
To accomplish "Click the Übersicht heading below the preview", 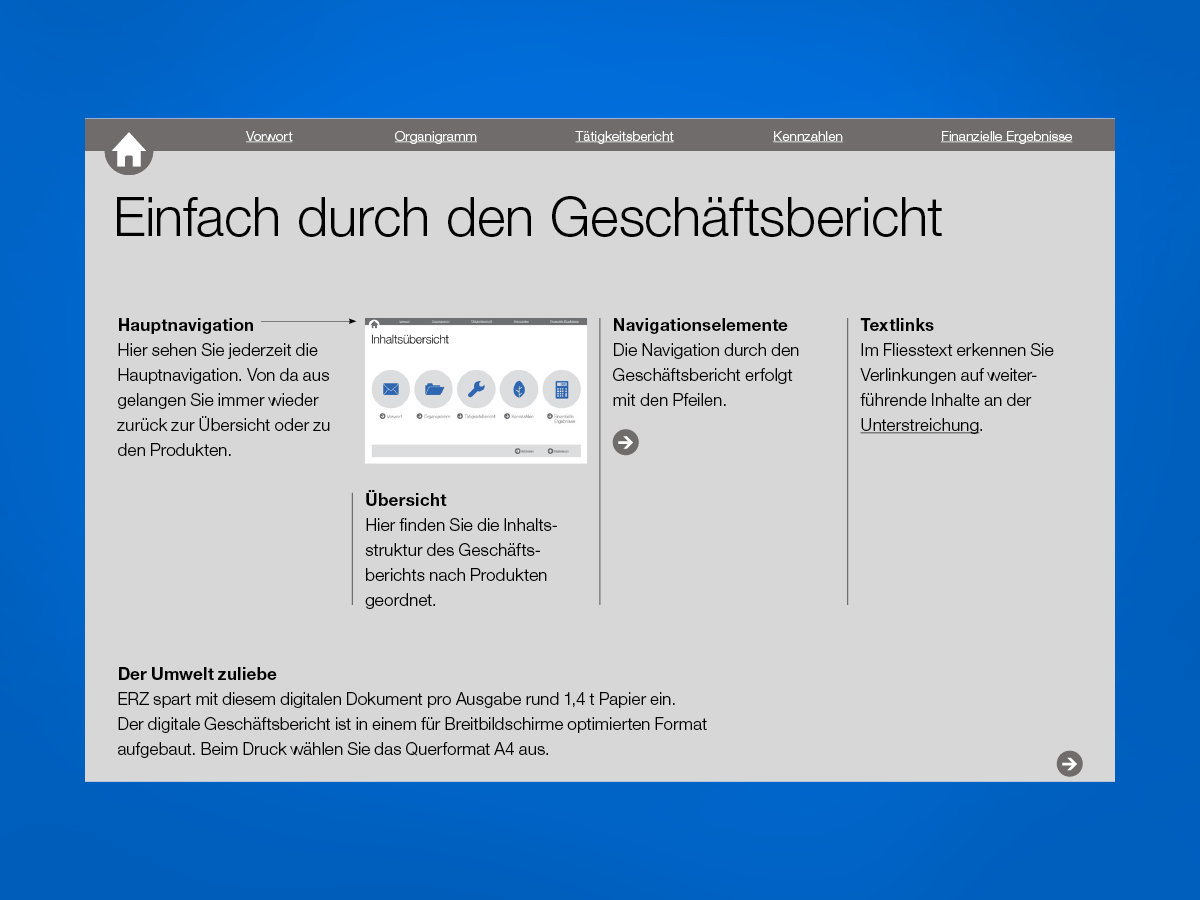I will [x=406, y=500].
